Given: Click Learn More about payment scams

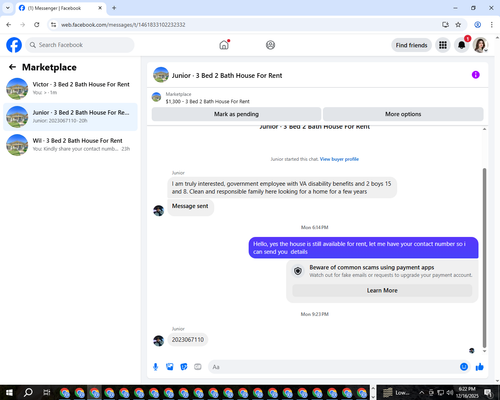Looking at the screenshot, I should [x=382, y=290].
